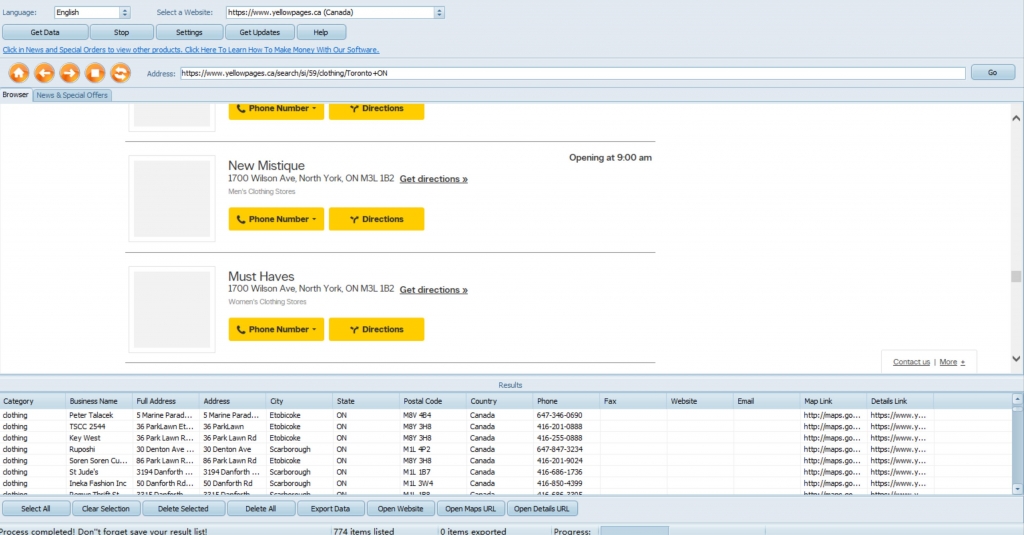The image size is (1024, 535).
Task: Focus the Address URL field
Action: 573,73
